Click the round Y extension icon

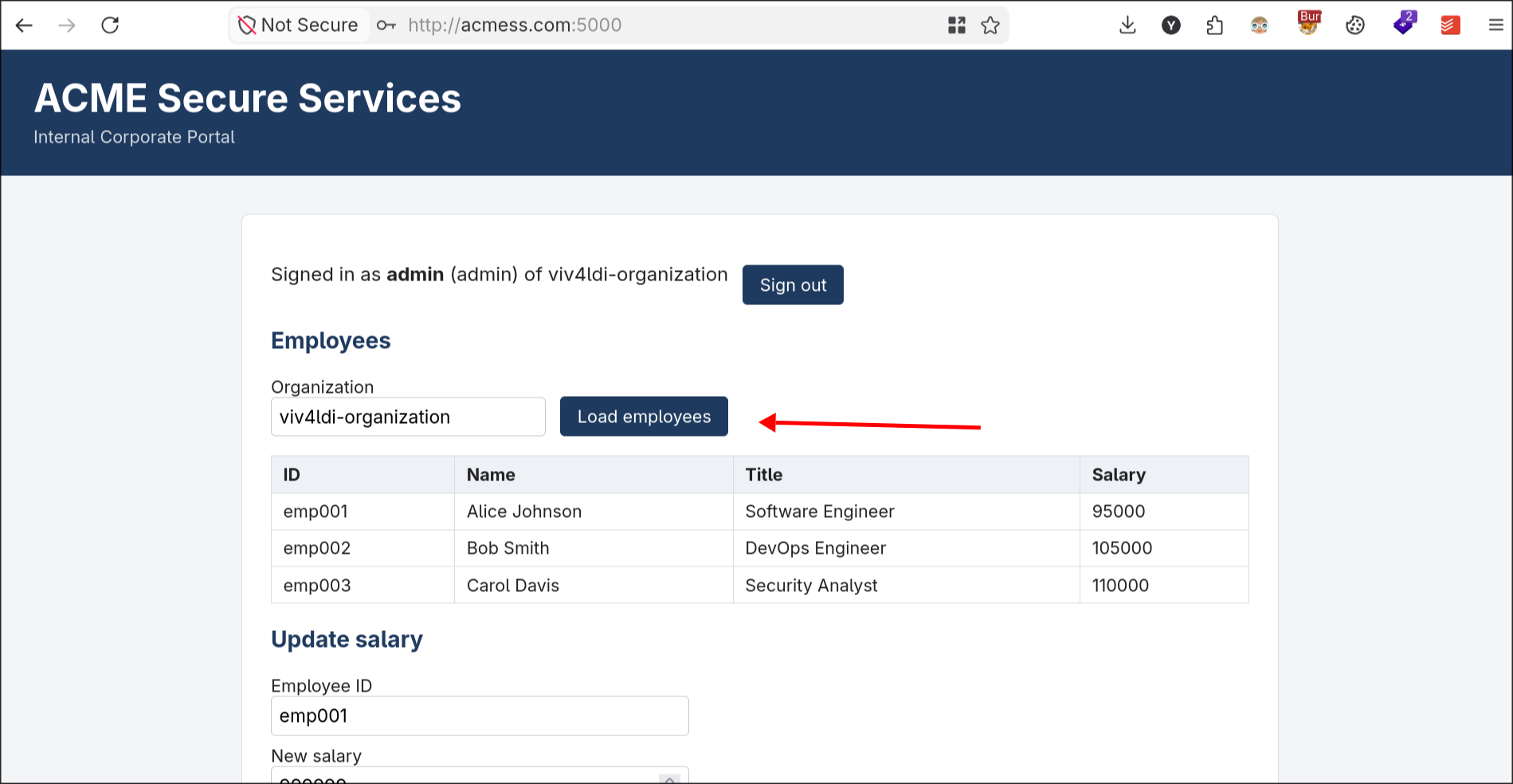[1170, 25]
